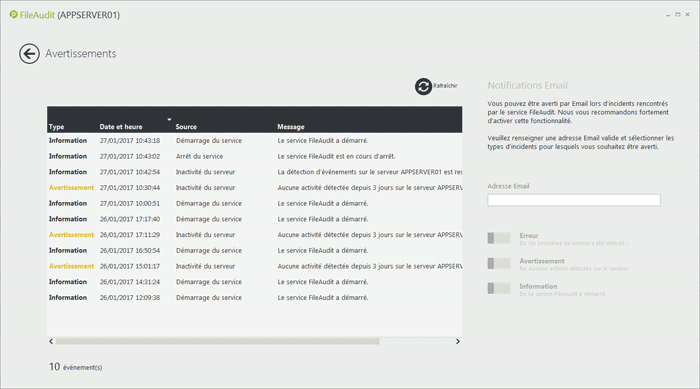Click the FileAudit logo icon
The image size is (700, 389).
(13, 15)
